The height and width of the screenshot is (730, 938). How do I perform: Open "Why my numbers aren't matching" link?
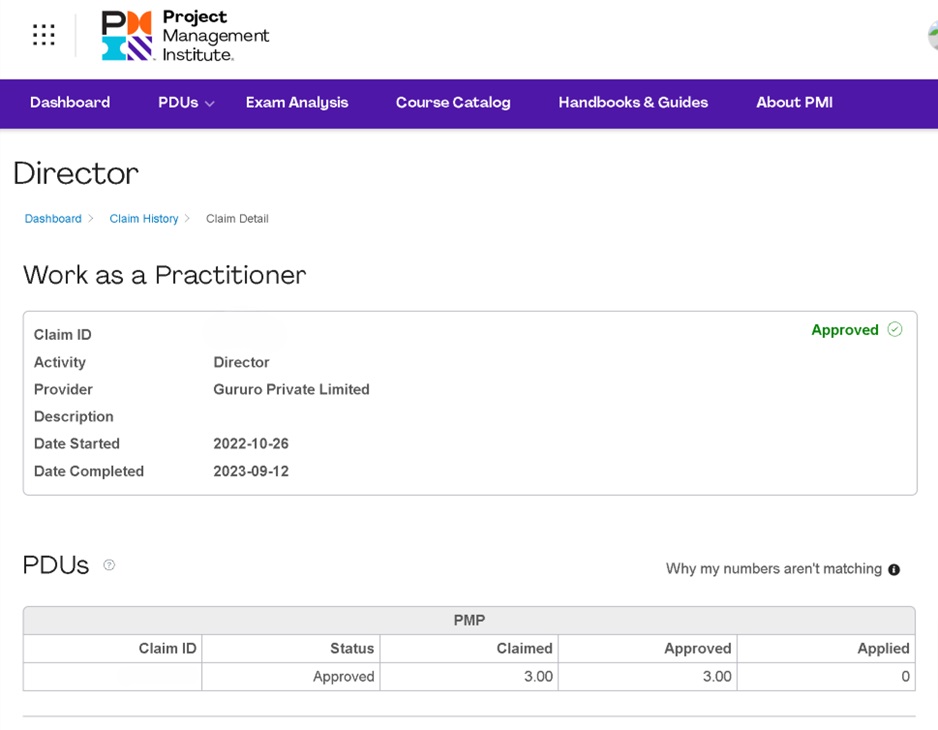(773, 569)
